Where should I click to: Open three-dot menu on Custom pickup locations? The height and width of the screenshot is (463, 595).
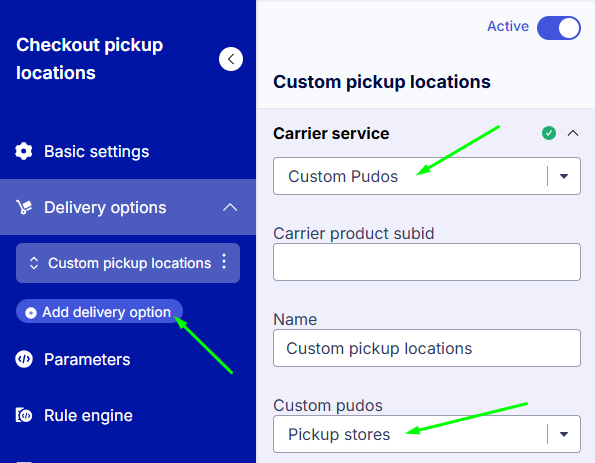coord(224,262)
